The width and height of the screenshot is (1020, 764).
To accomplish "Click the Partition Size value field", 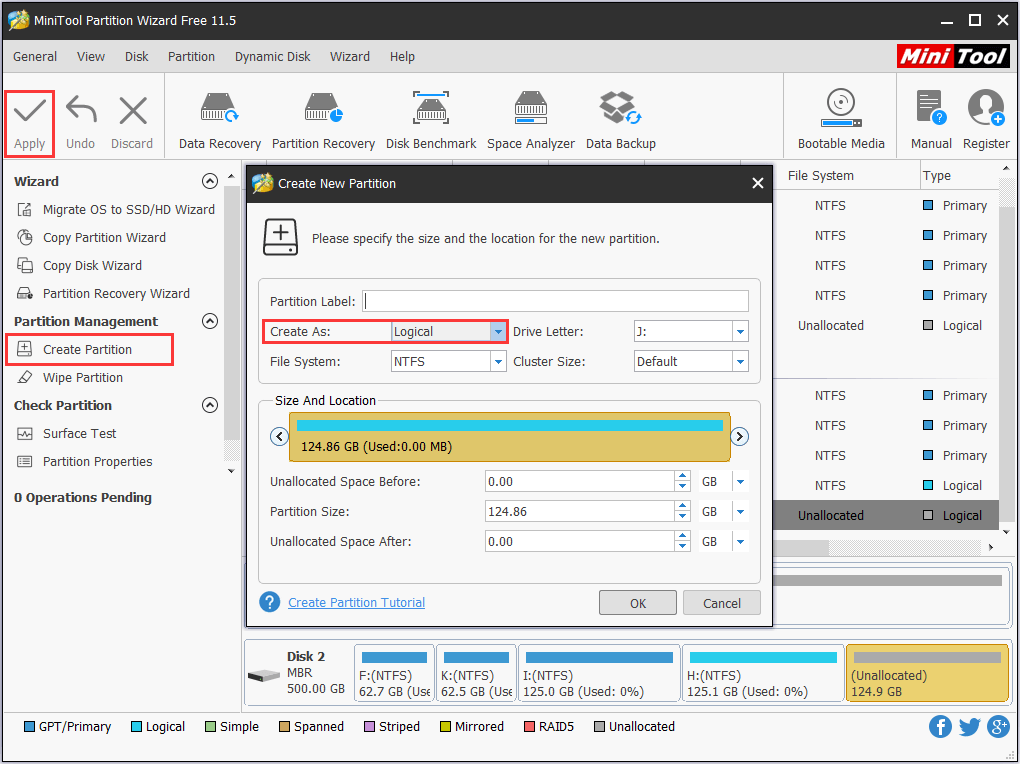I will 580,512.
